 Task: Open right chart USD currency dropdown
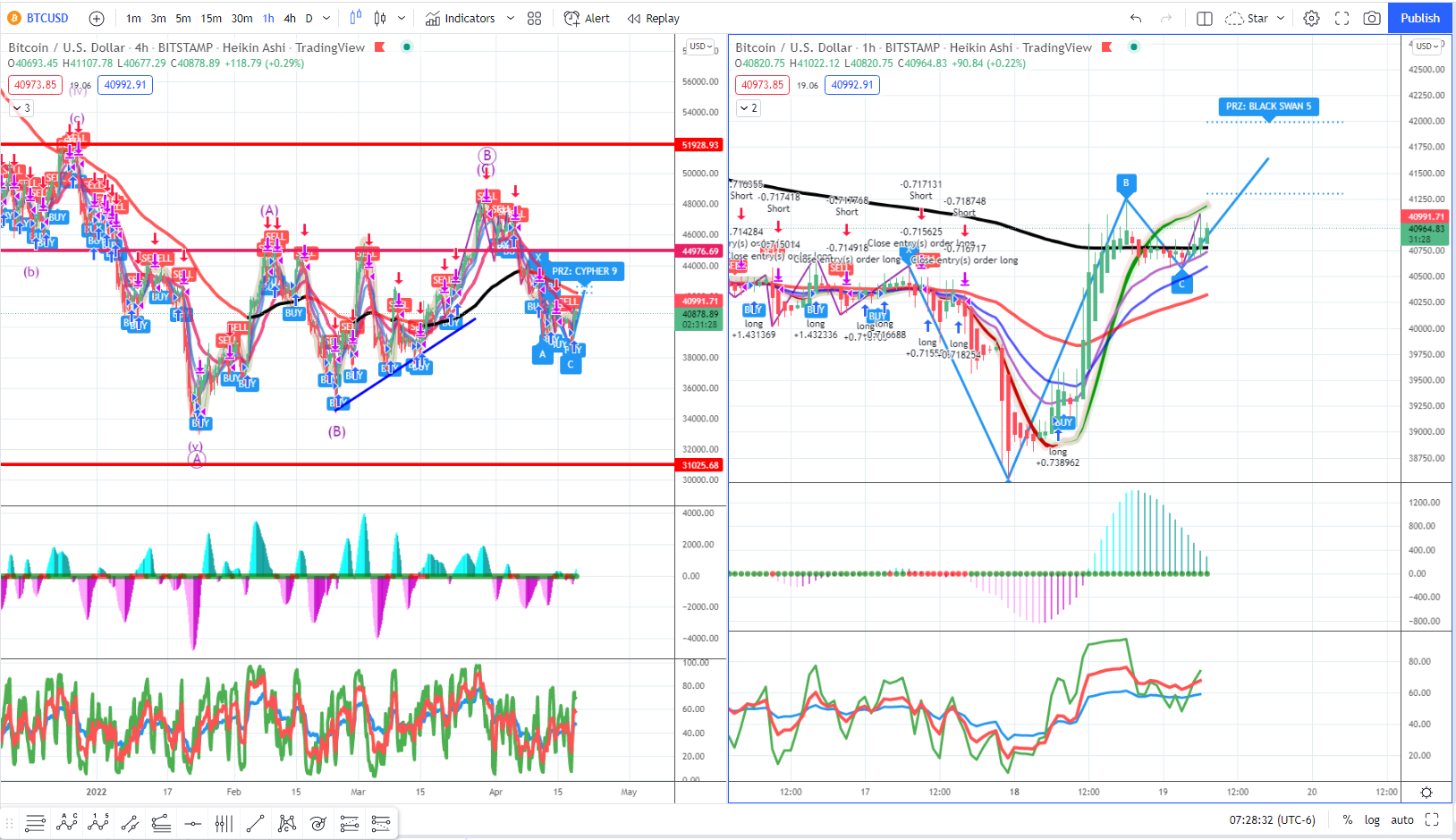1426,47
